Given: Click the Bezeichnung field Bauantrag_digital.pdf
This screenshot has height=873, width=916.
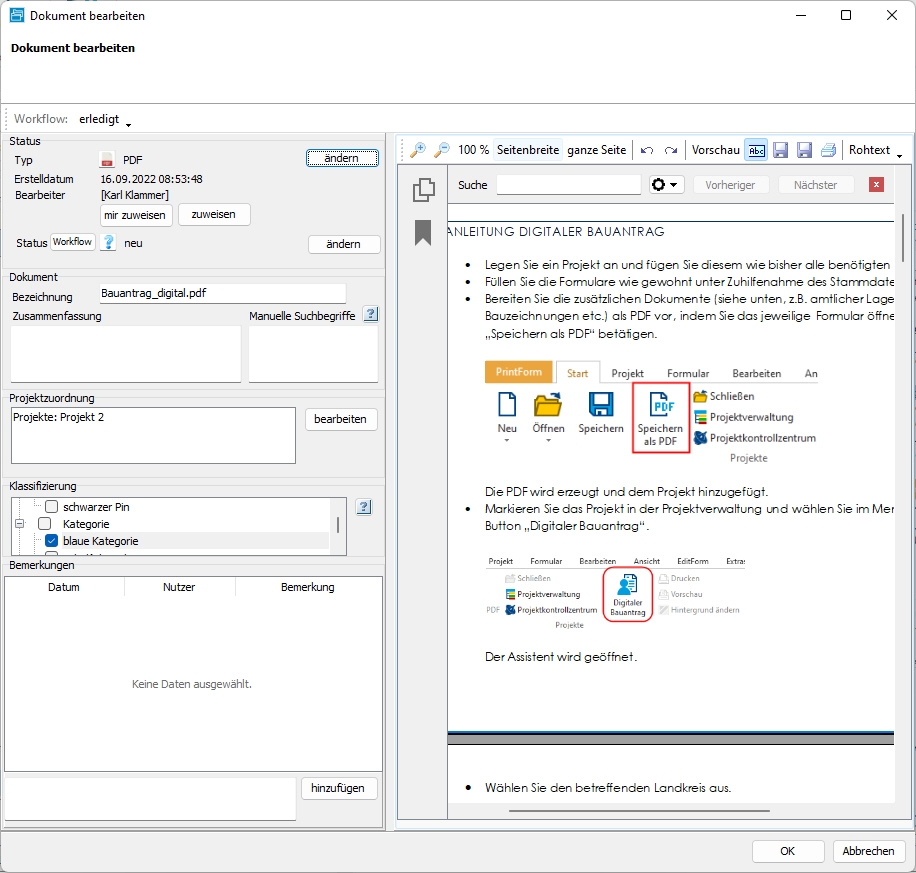Looking at the screenshot, I should pyautogui.click(x=223, y=293).
